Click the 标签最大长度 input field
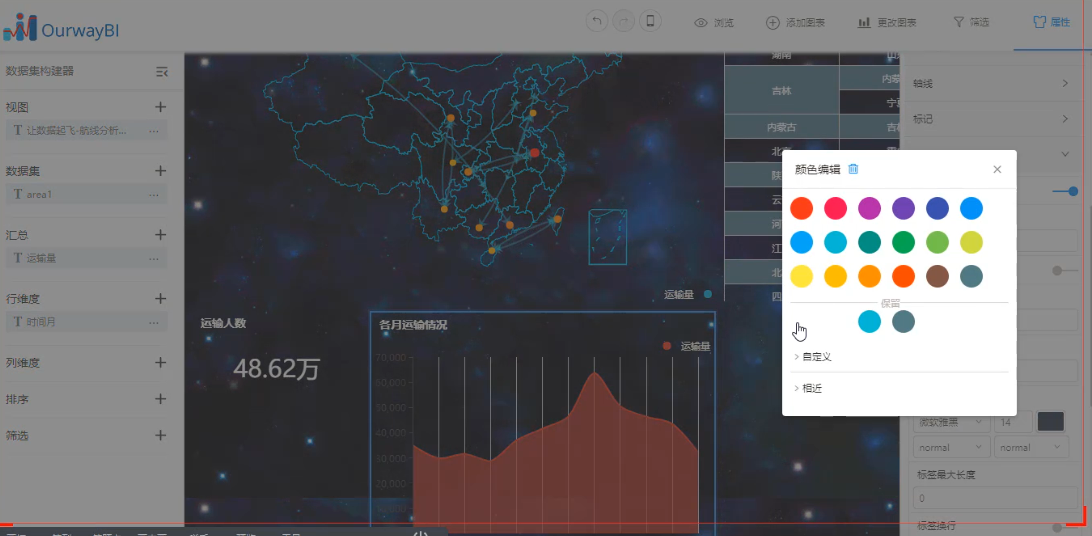 coord(994,497)
